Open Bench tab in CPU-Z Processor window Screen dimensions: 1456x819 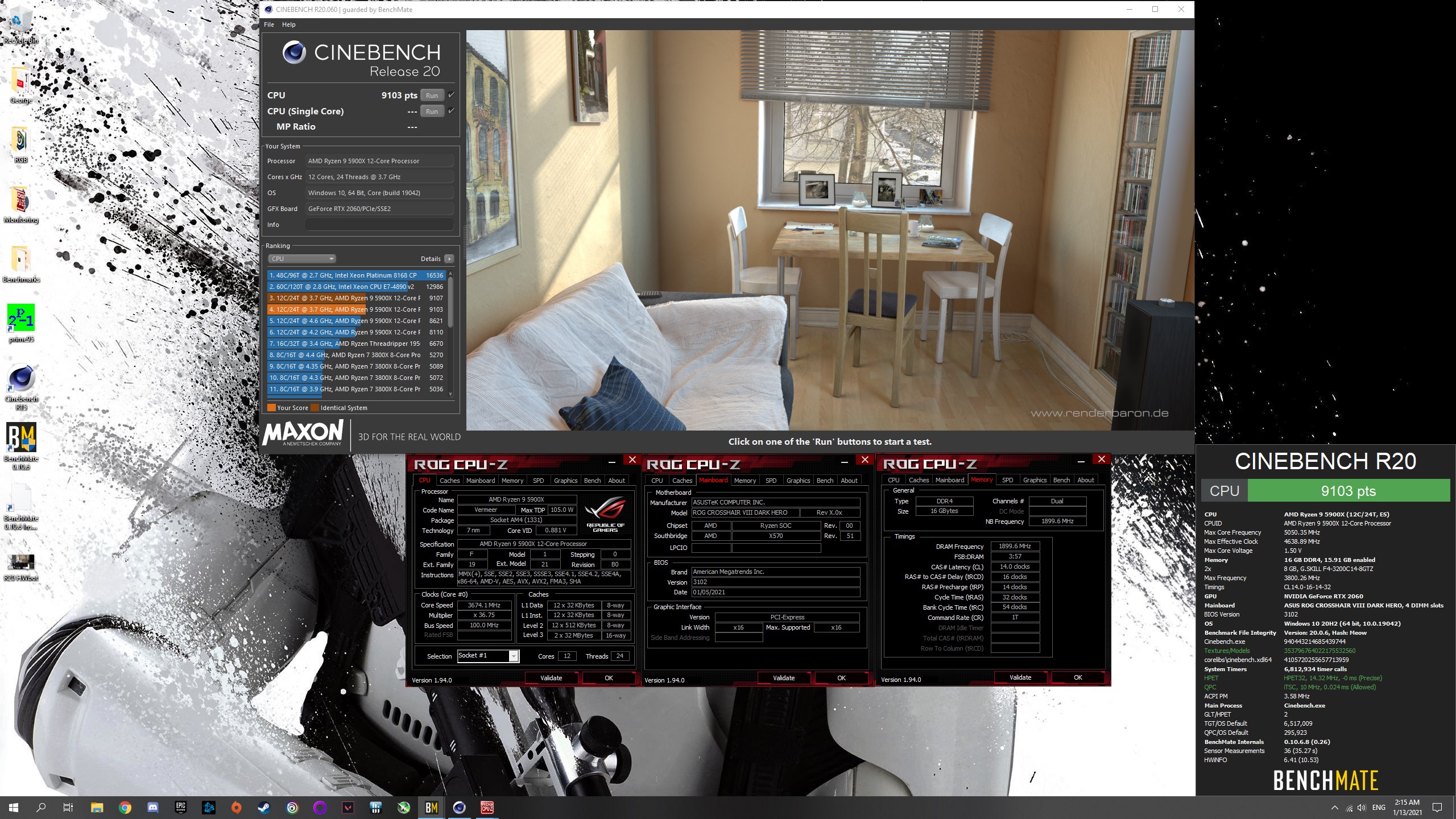(592, 481)
